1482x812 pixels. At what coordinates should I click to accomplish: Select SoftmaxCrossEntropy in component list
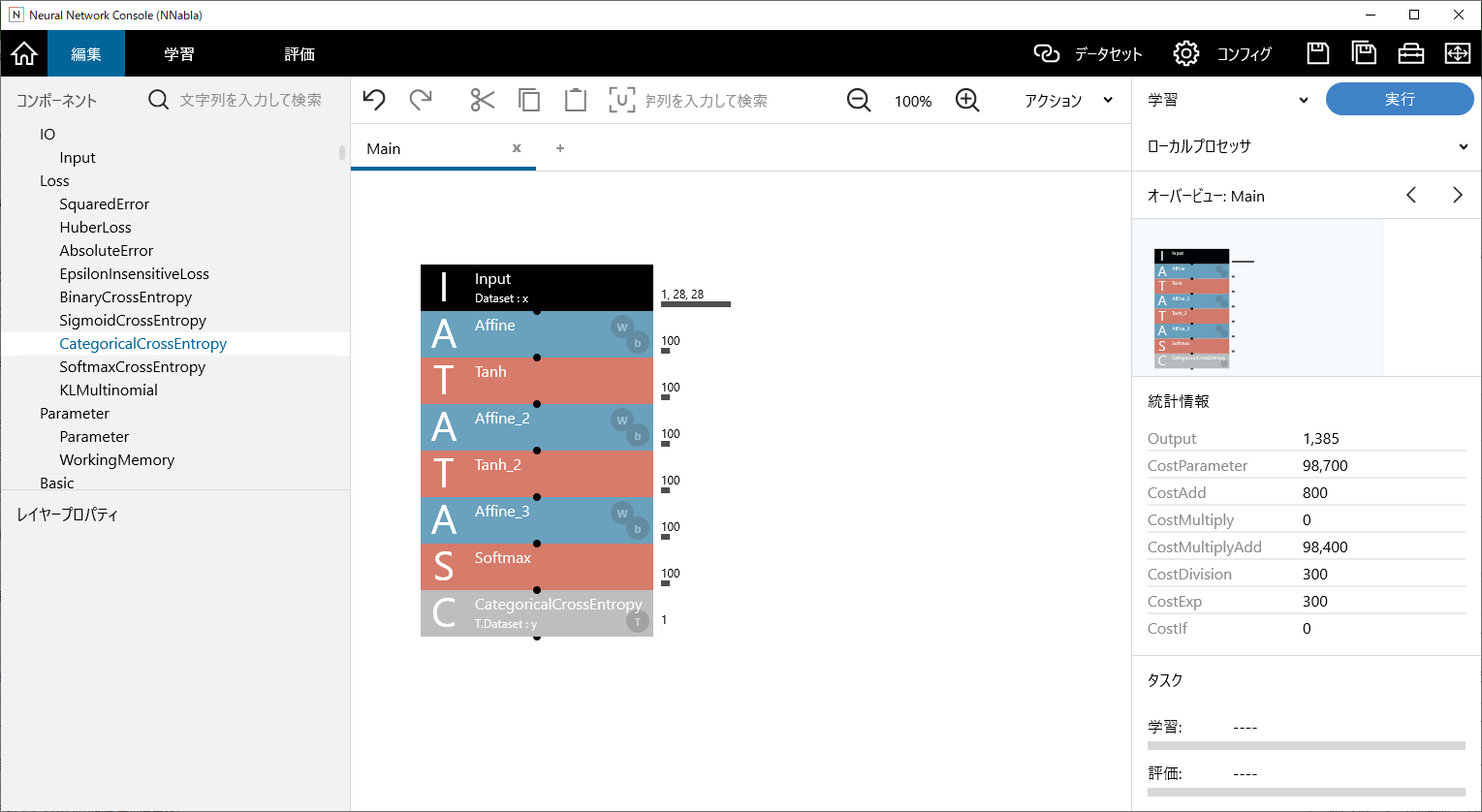[133, 366]
